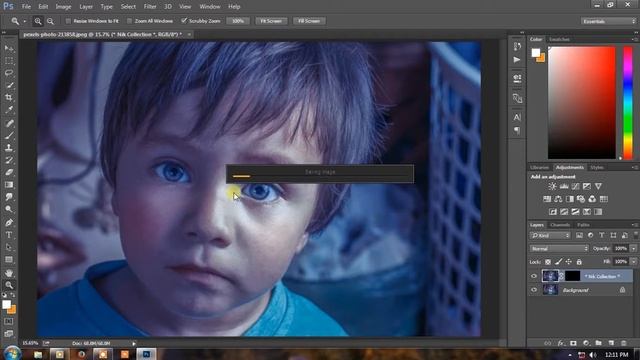640x360 pixels.
Task: Select the Hand tool
Action: click(x=9, y=273)
